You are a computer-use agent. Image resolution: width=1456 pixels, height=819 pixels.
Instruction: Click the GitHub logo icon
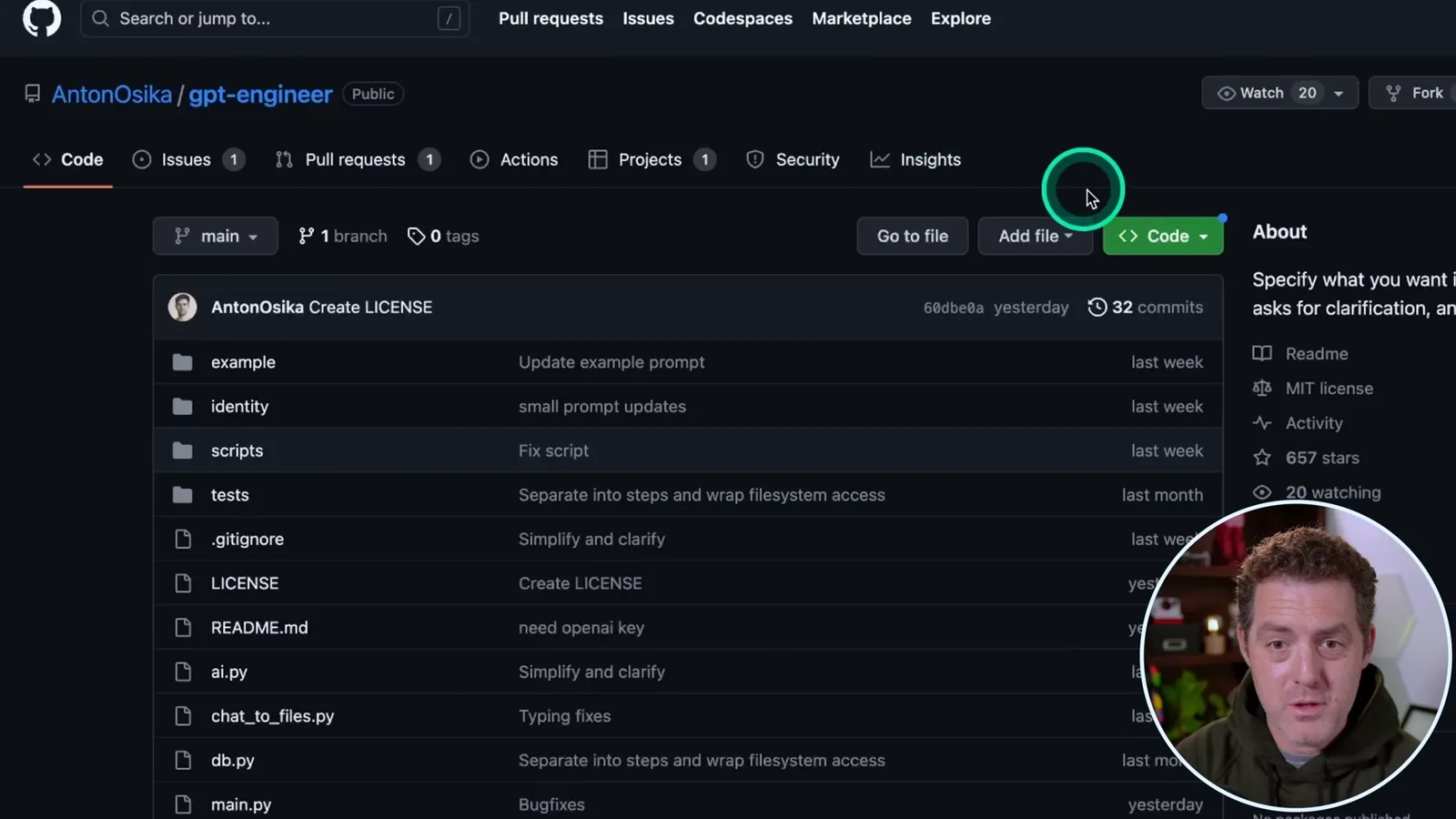point(41,17)
